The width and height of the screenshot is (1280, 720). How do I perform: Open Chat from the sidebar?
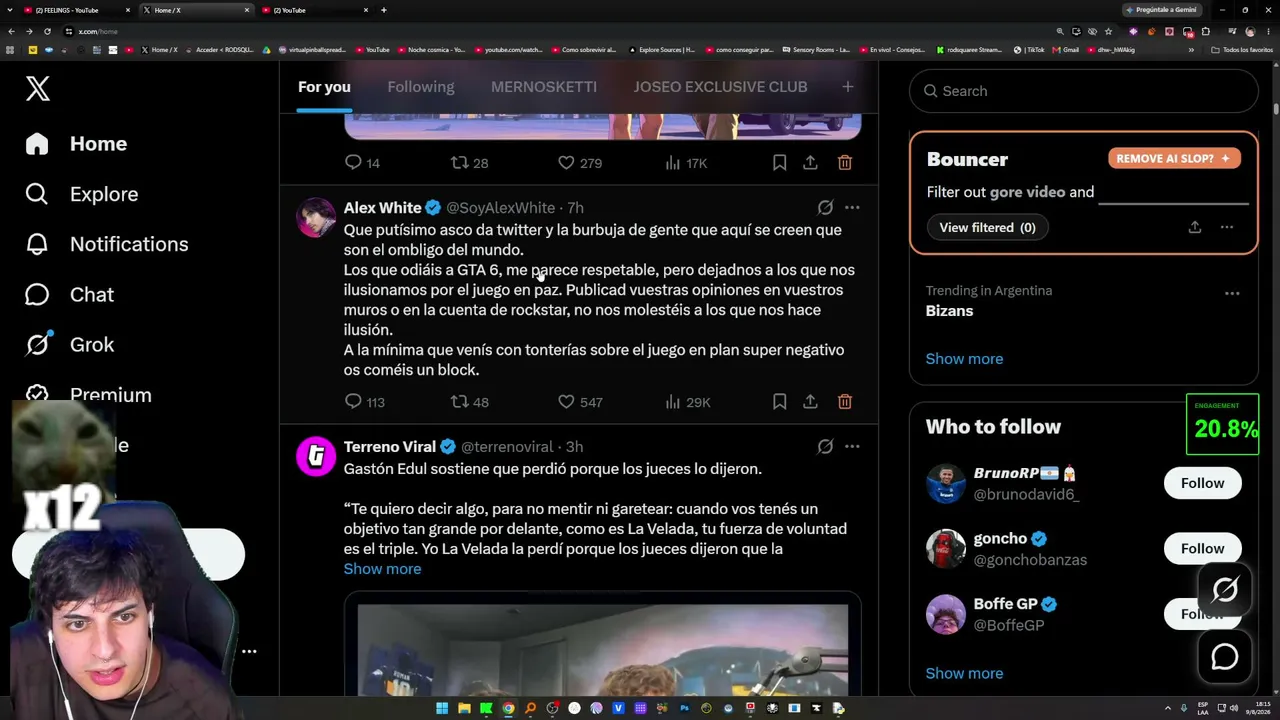[x=70, y=295]
